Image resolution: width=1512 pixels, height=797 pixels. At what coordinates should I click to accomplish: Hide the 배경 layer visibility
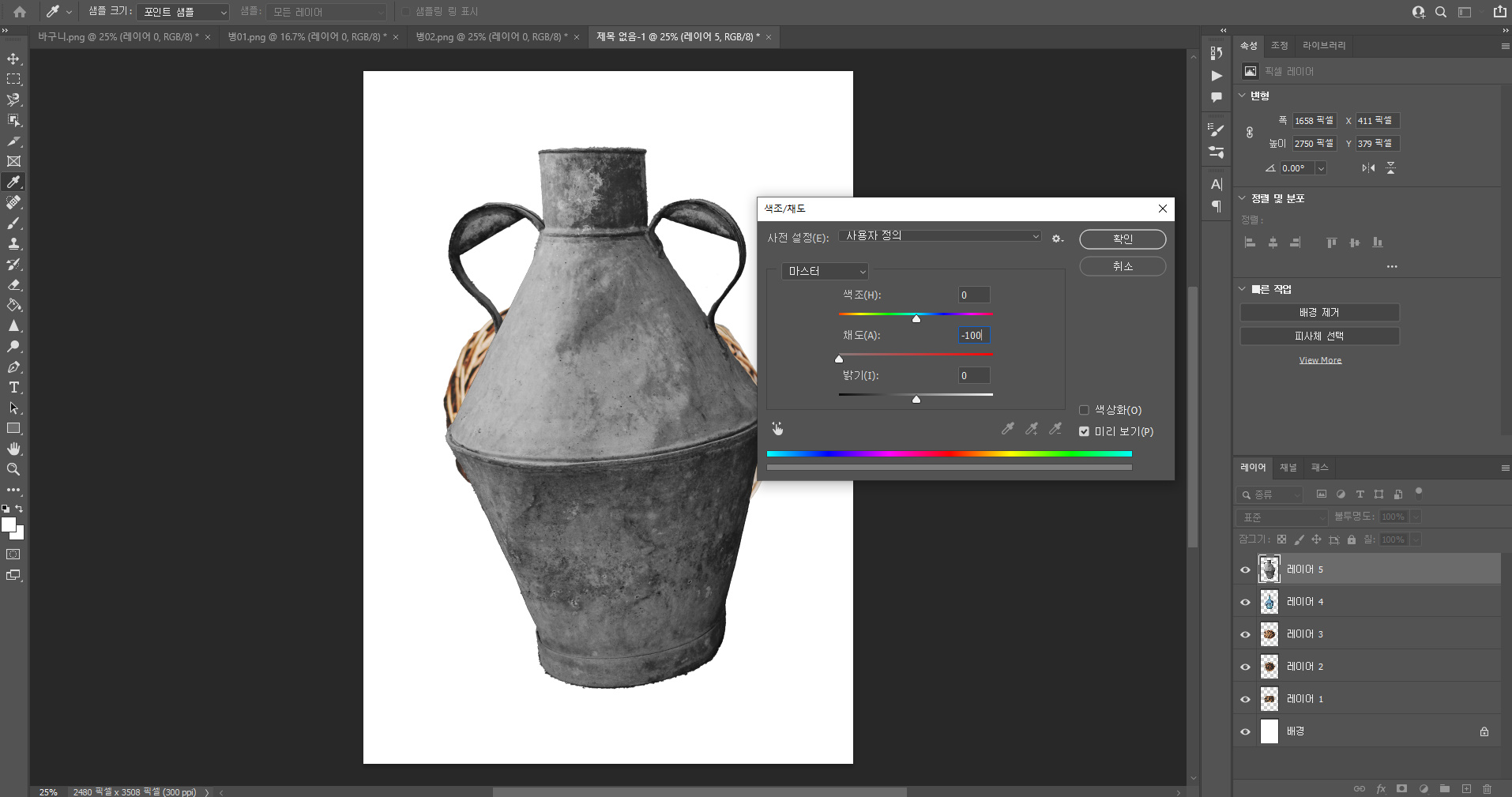click(1246, 731)
